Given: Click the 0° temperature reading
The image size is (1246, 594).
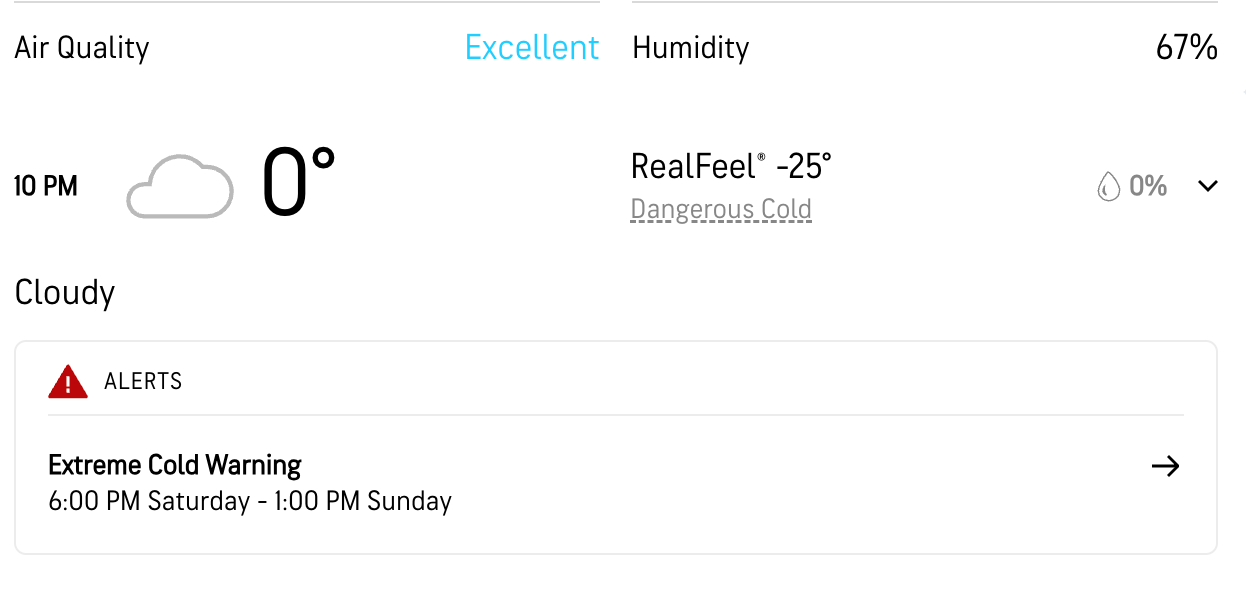Looking at the screenshot, I should coord(298,183).
